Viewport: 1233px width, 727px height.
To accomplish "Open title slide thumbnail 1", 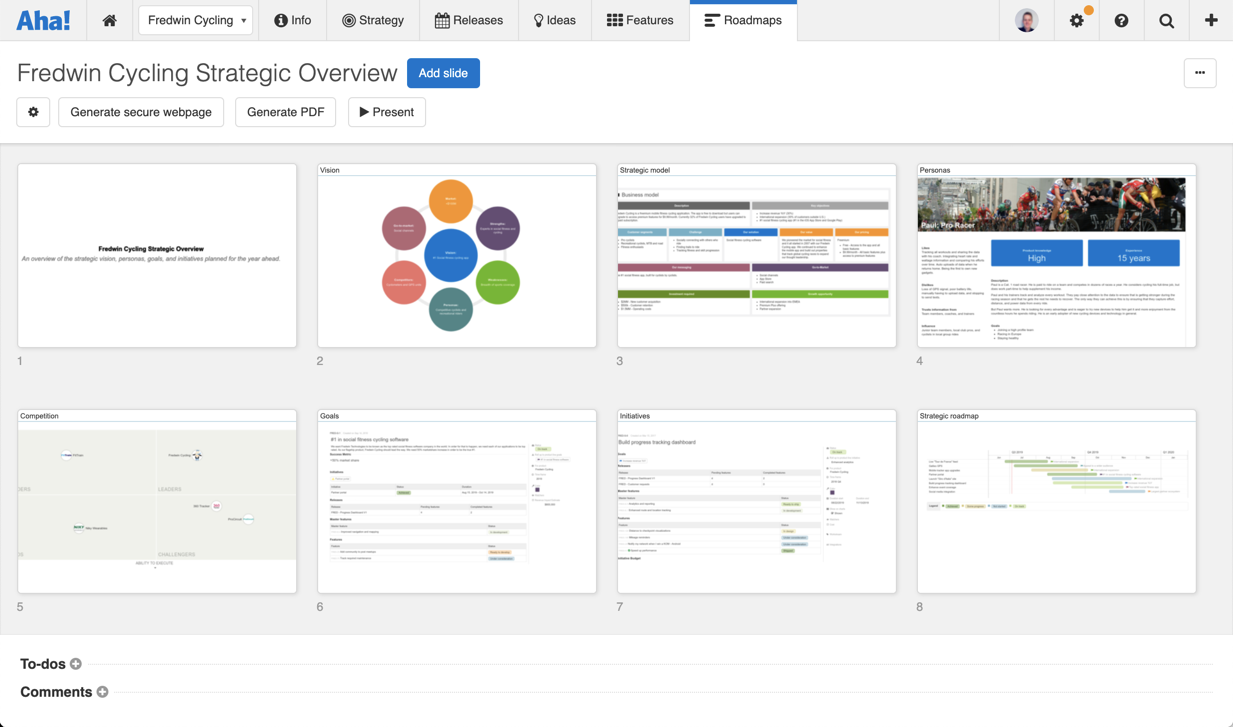I will [x=157, y=256].
